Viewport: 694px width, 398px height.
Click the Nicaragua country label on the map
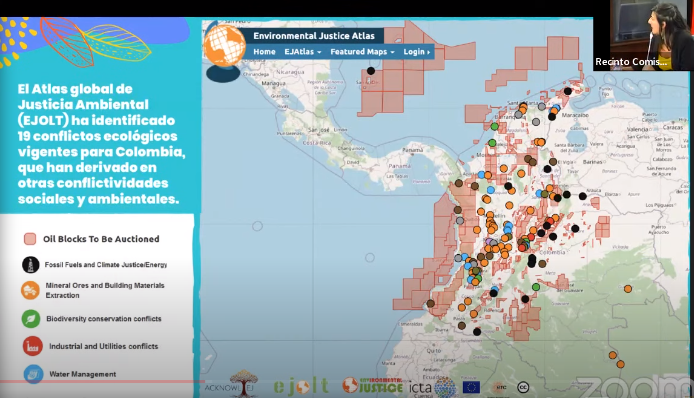[290, 72]
